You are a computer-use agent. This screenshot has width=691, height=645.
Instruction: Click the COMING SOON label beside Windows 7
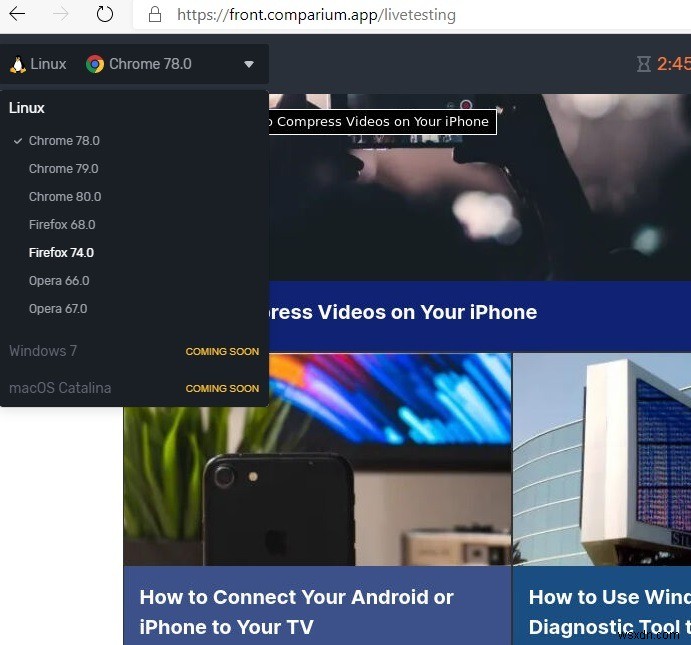point(222,352)
